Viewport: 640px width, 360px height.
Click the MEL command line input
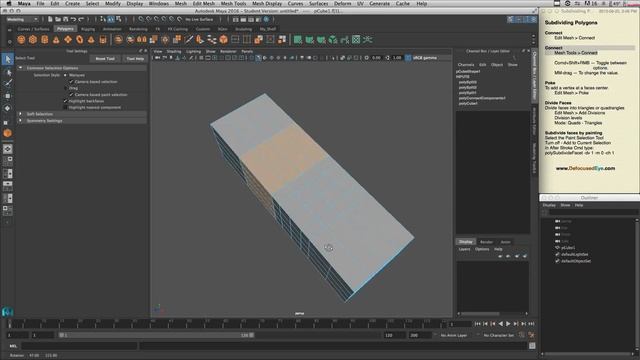point(80,346)
